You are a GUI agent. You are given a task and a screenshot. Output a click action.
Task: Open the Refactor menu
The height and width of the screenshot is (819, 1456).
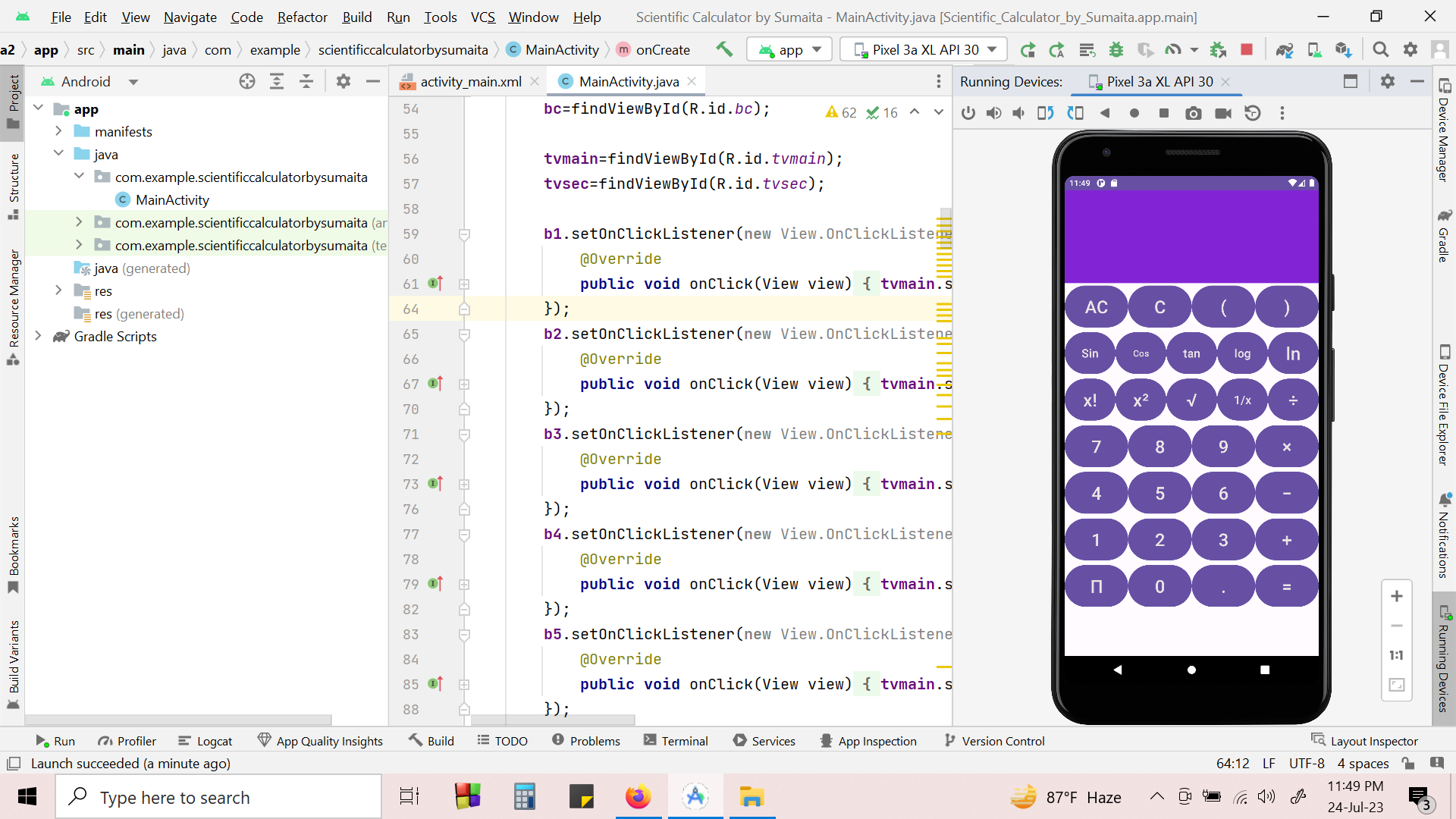point(302,17)
